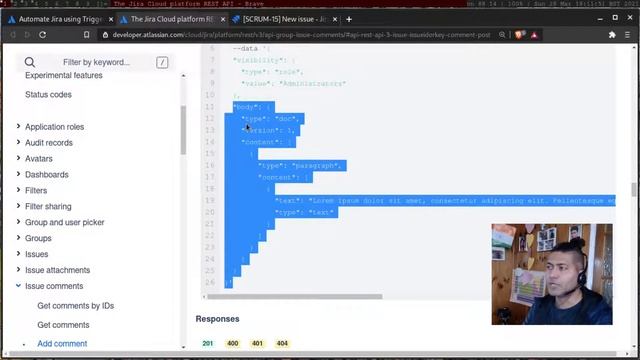The image size is (640, 360).
Task: Close the Jira Cloud platform REST tab
Action: (222, 19)
